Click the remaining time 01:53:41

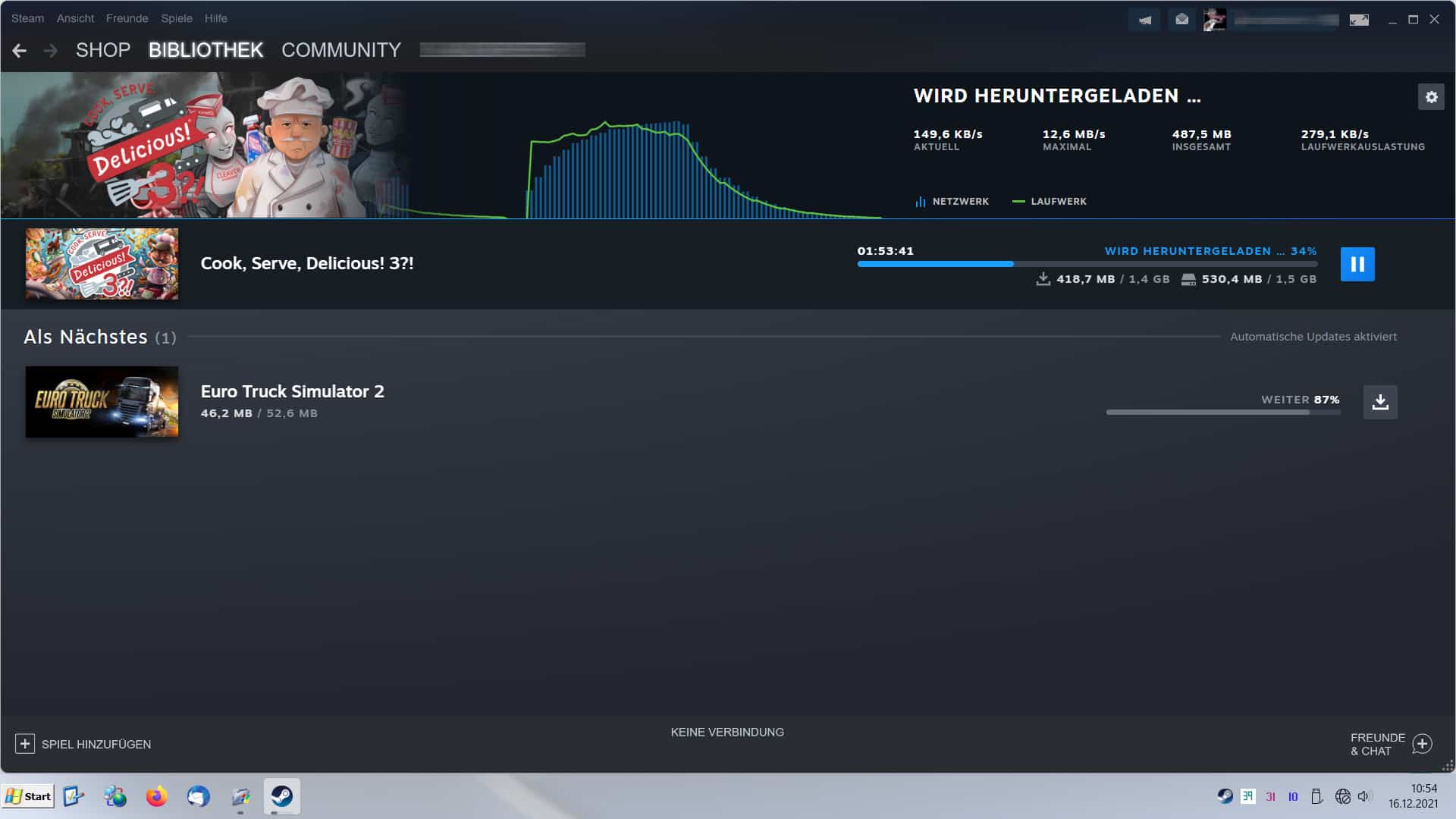(x=885, y=251)
